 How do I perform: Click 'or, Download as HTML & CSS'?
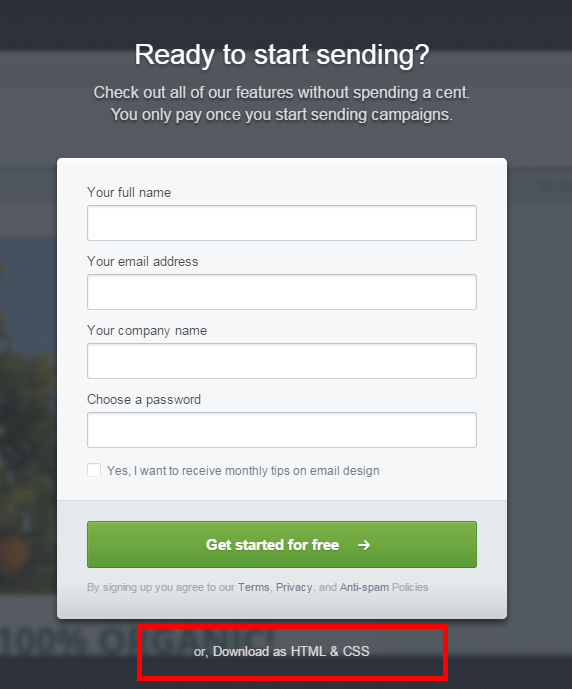(x=282, y=651)
